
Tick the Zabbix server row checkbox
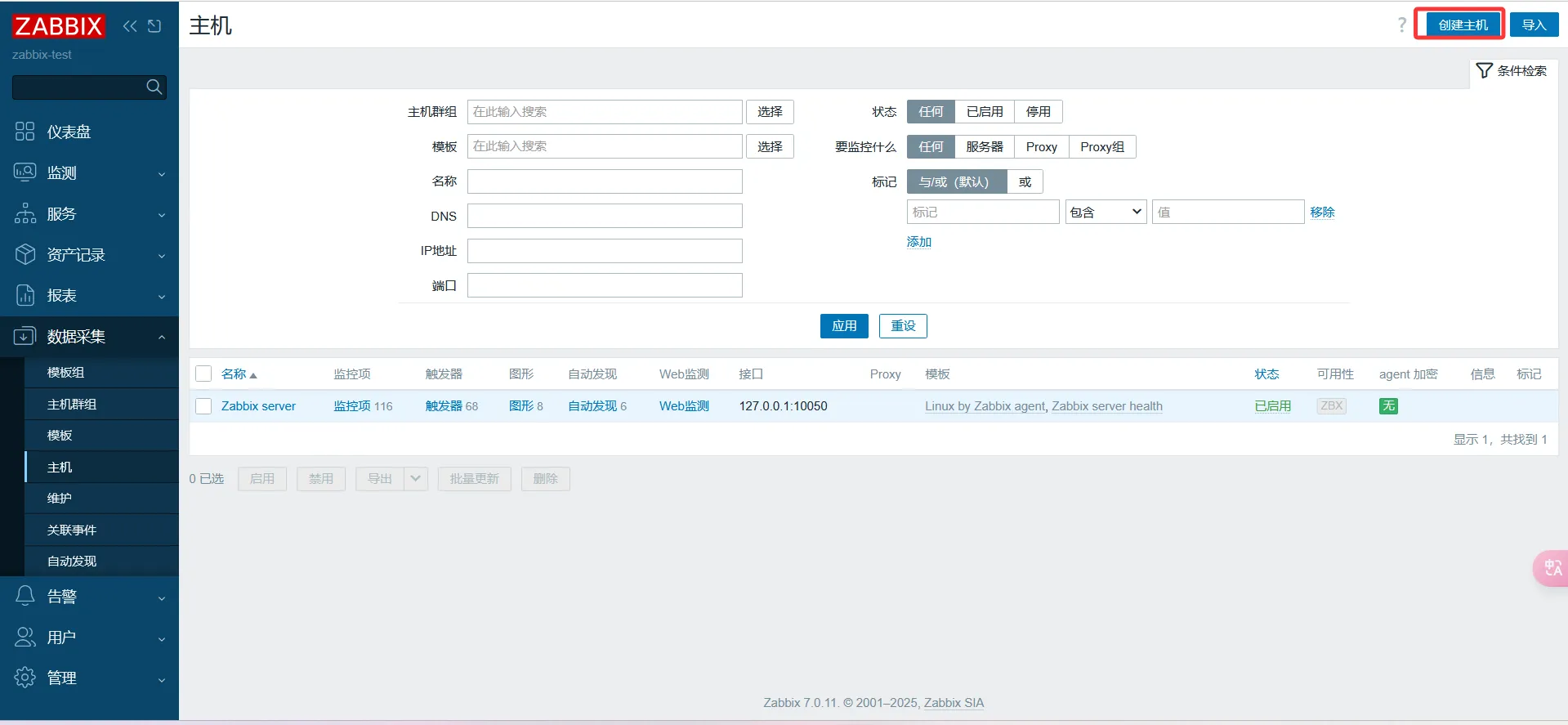tap(203, 405)
